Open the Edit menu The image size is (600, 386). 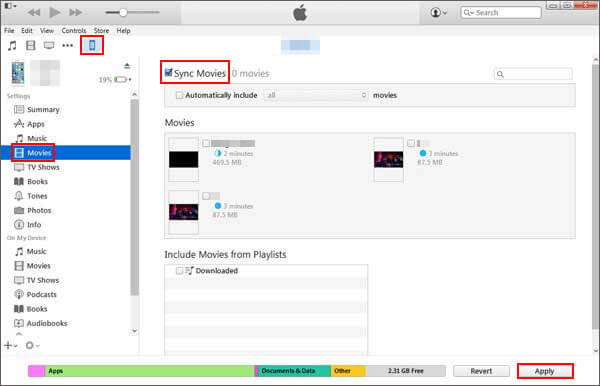click(x=27, y=31)
